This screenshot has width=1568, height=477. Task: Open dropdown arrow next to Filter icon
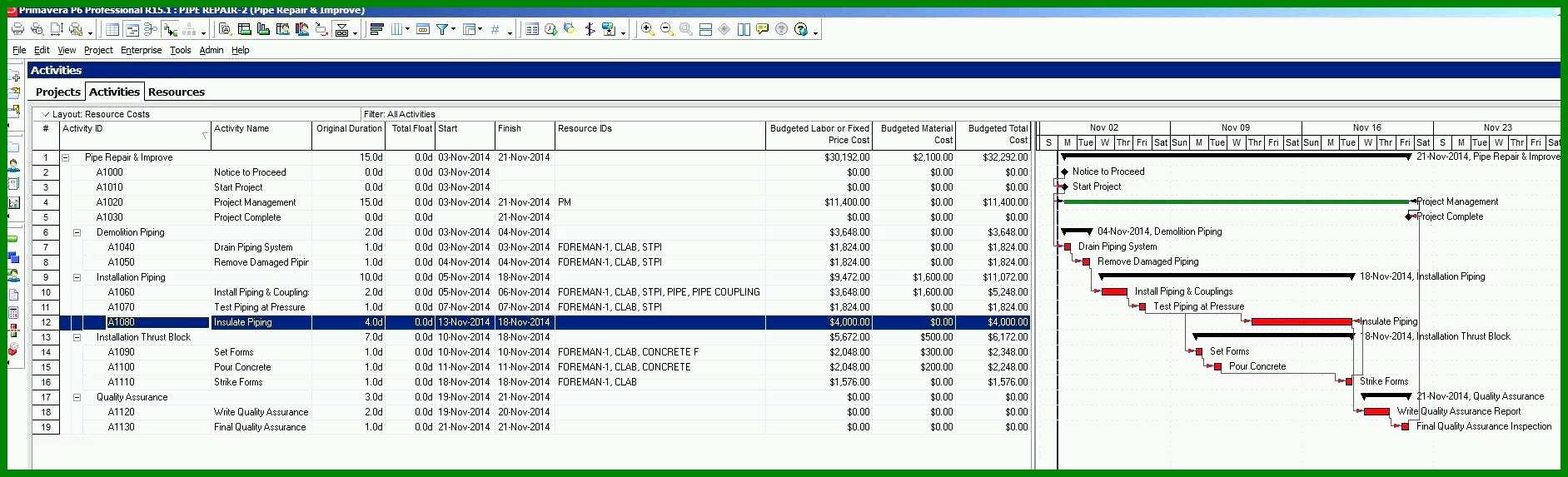tap(452, 30)
